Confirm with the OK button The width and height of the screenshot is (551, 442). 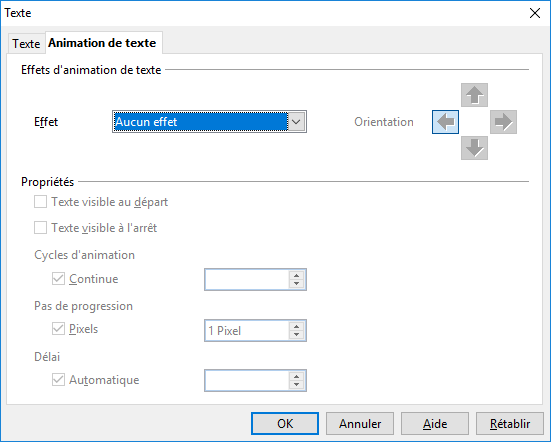285,424
